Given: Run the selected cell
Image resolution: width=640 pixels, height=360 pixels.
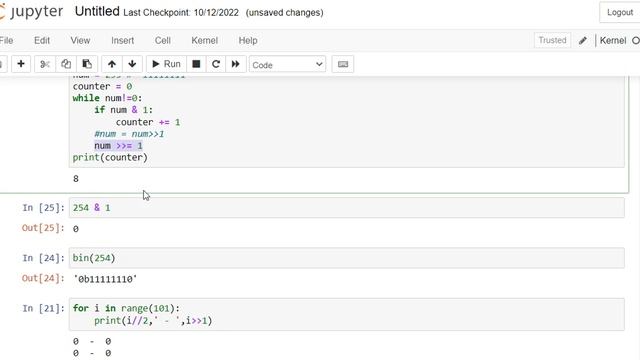Looking at the screenshot, I should [x=166, y=64].
